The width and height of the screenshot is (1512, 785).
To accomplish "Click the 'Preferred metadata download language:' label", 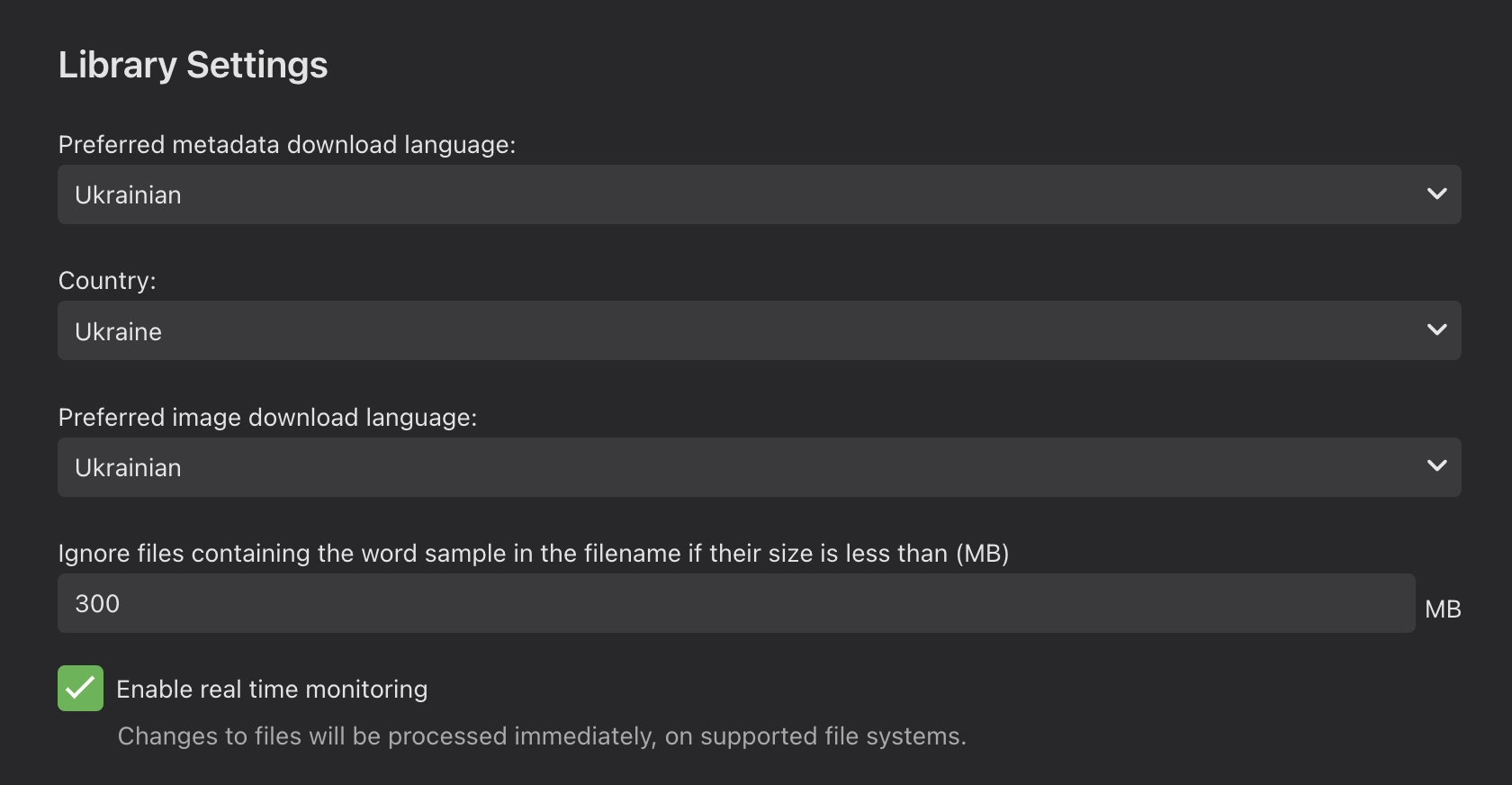I will 286,145.
